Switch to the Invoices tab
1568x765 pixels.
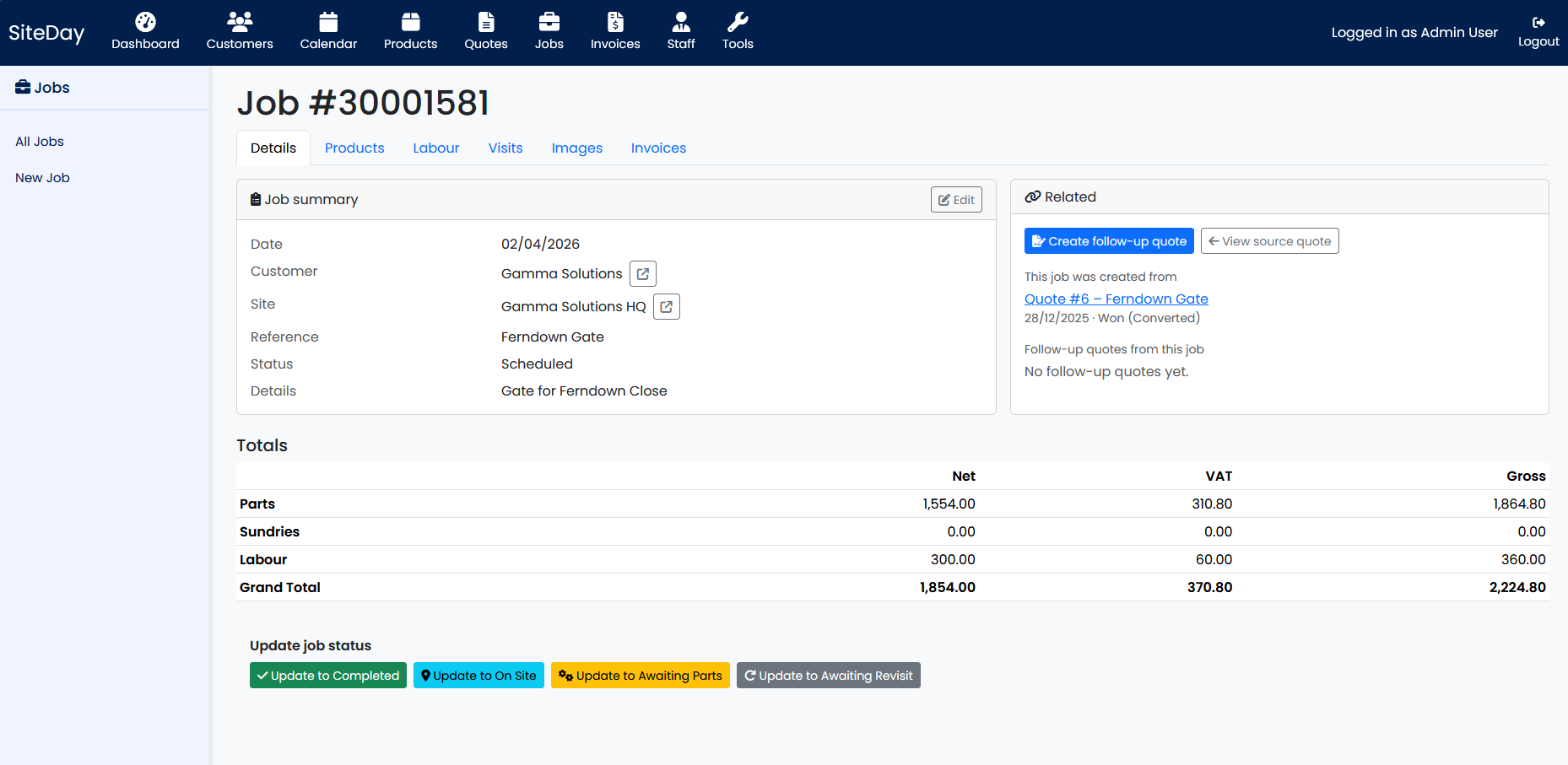coord(659,148)
